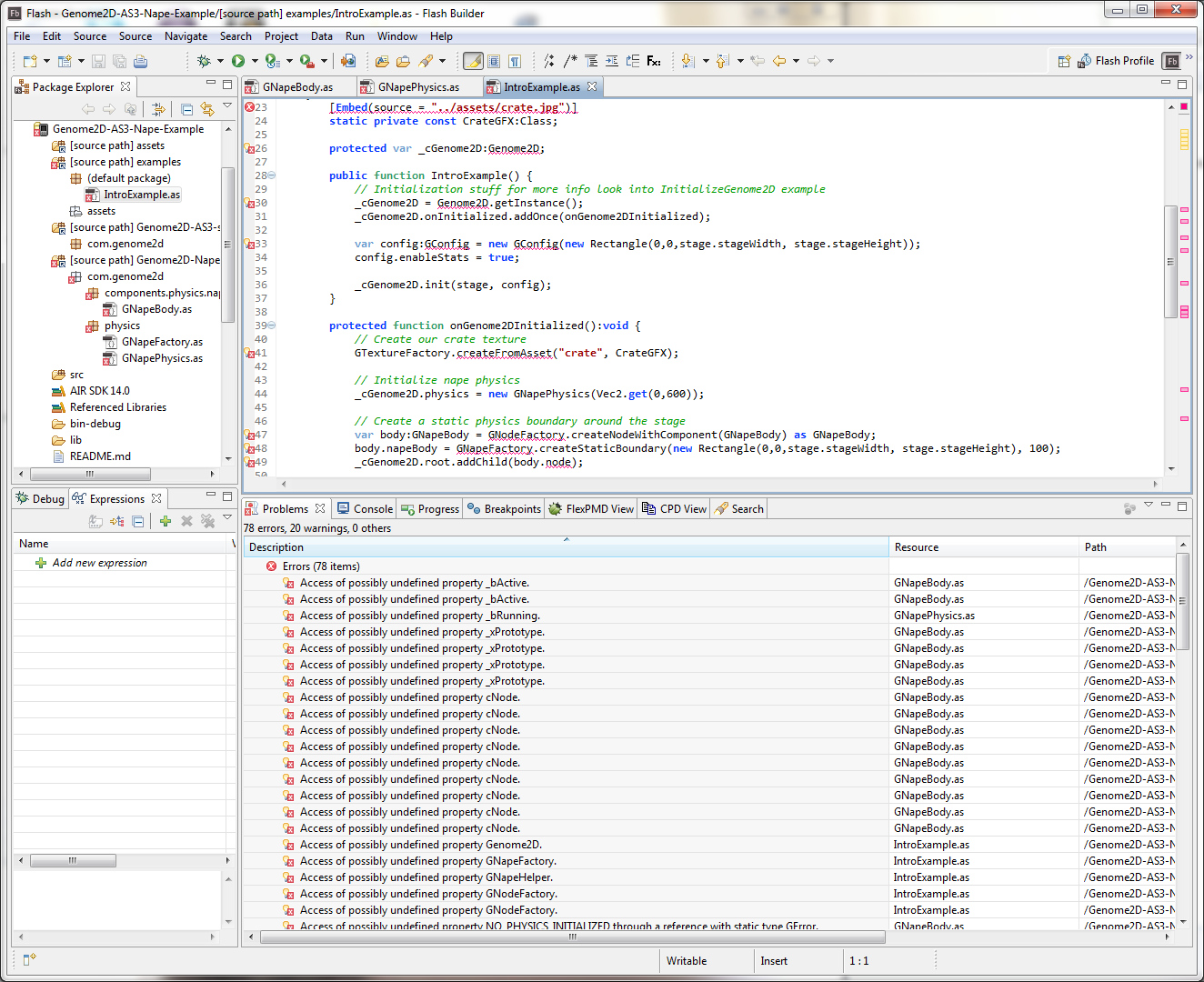Select README.md in Package Explorer
This screenshot has height=982, width=1204.
(x=100, y=456)
